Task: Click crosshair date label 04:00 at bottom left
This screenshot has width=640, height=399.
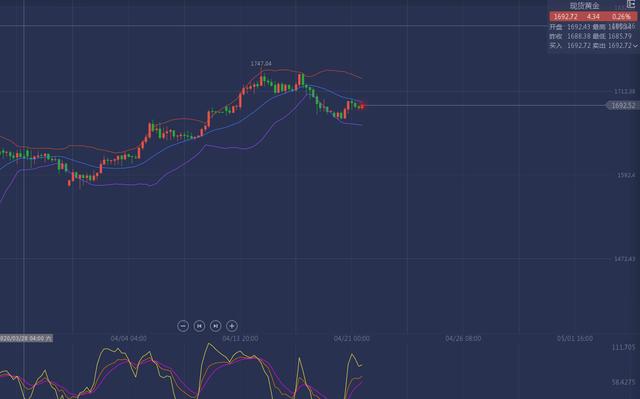Action: click(26, 338)
